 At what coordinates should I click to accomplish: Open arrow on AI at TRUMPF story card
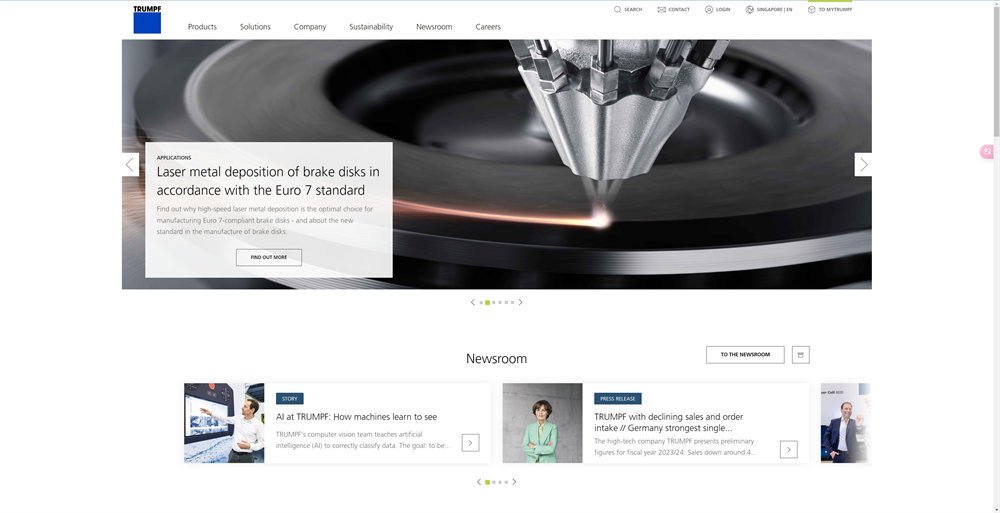click(470, 443)
